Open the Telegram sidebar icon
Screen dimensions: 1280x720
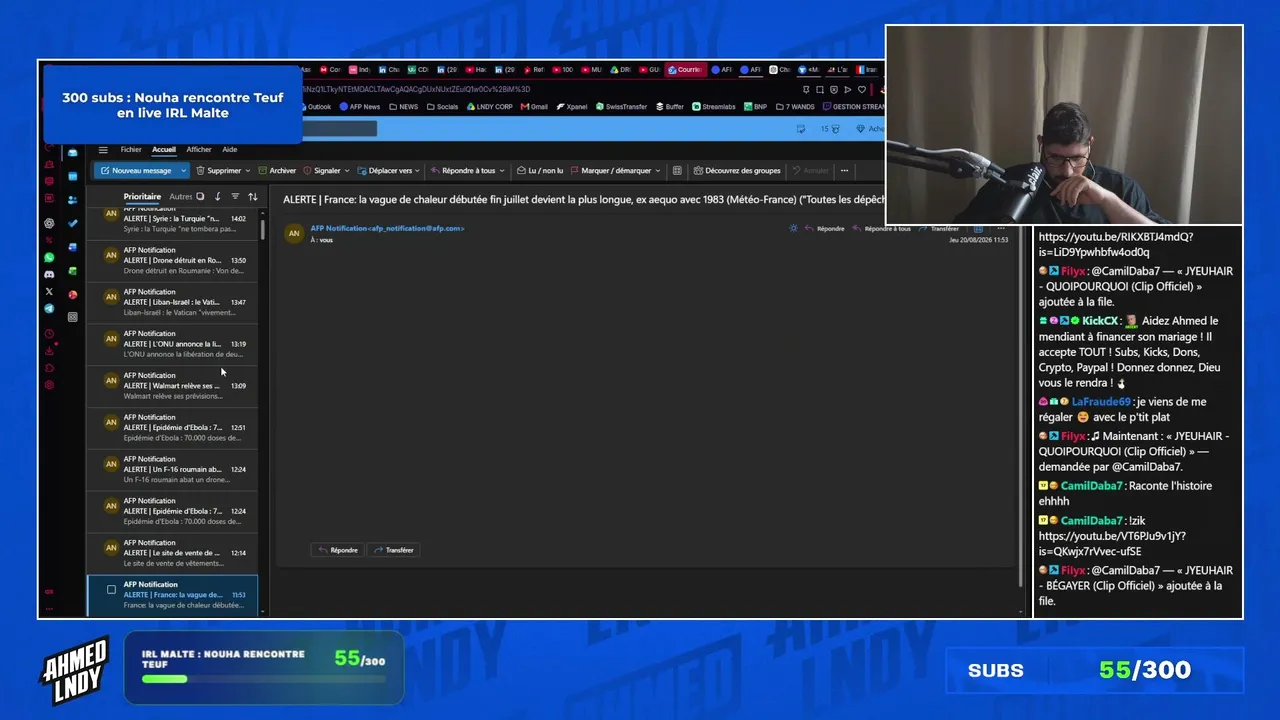(x=49, y=309)
